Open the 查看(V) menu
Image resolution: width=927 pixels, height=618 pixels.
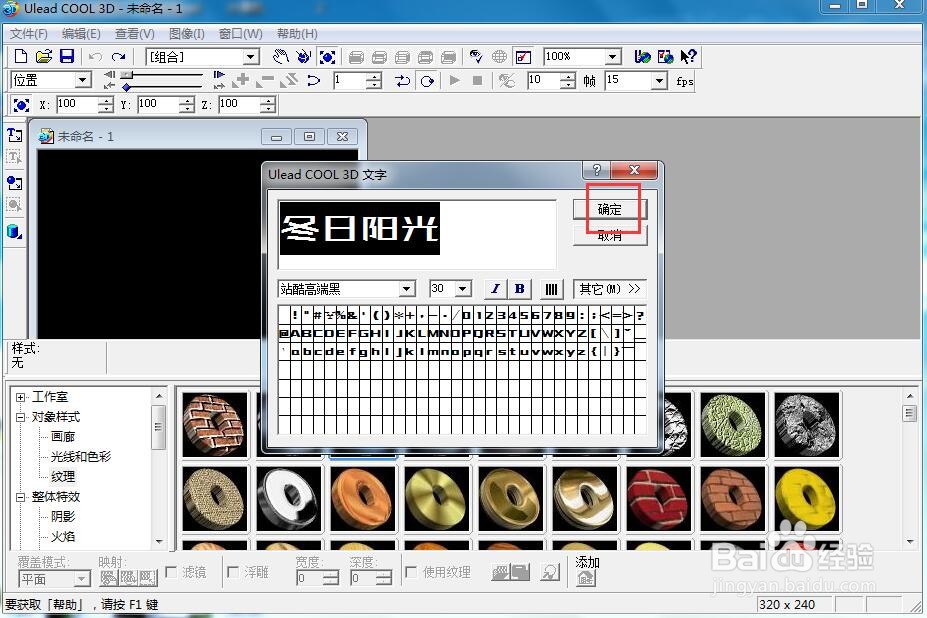pyautogui.click(x=135, y=34)
